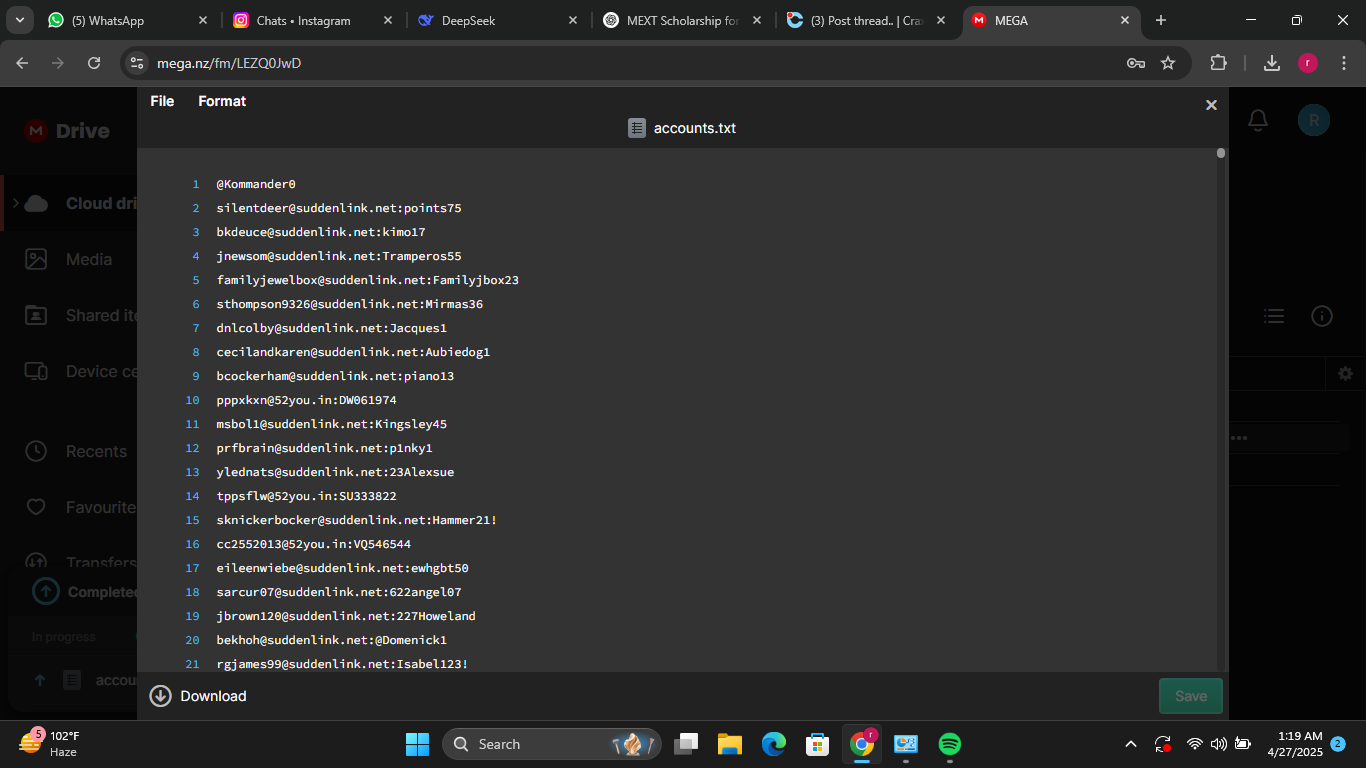1366x768 pixels.
Task: Open the File menu
Action: coord(162,101)
